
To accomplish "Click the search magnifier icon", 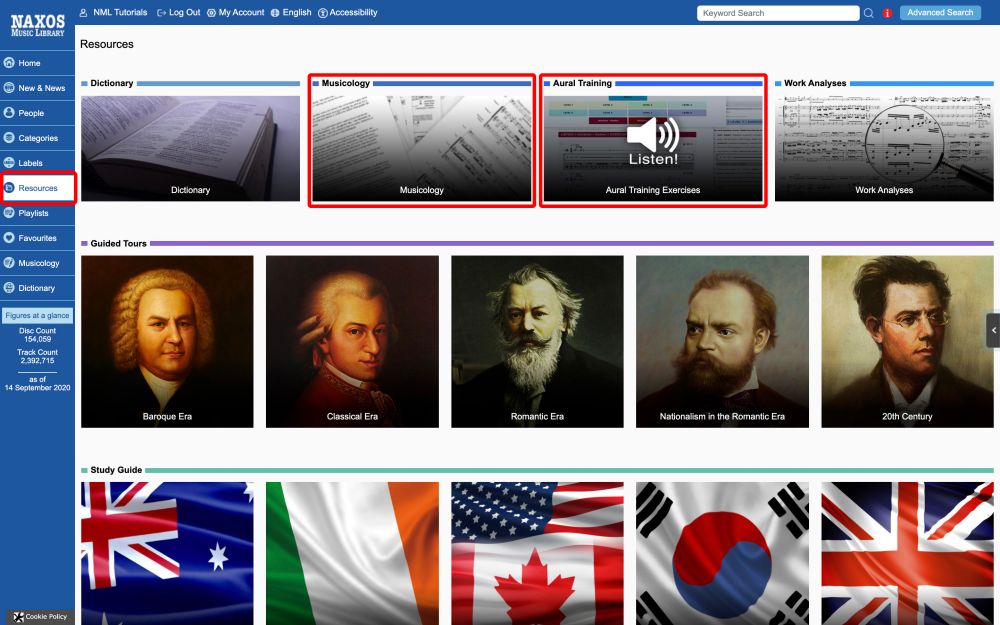I will [x=869, y=13].
